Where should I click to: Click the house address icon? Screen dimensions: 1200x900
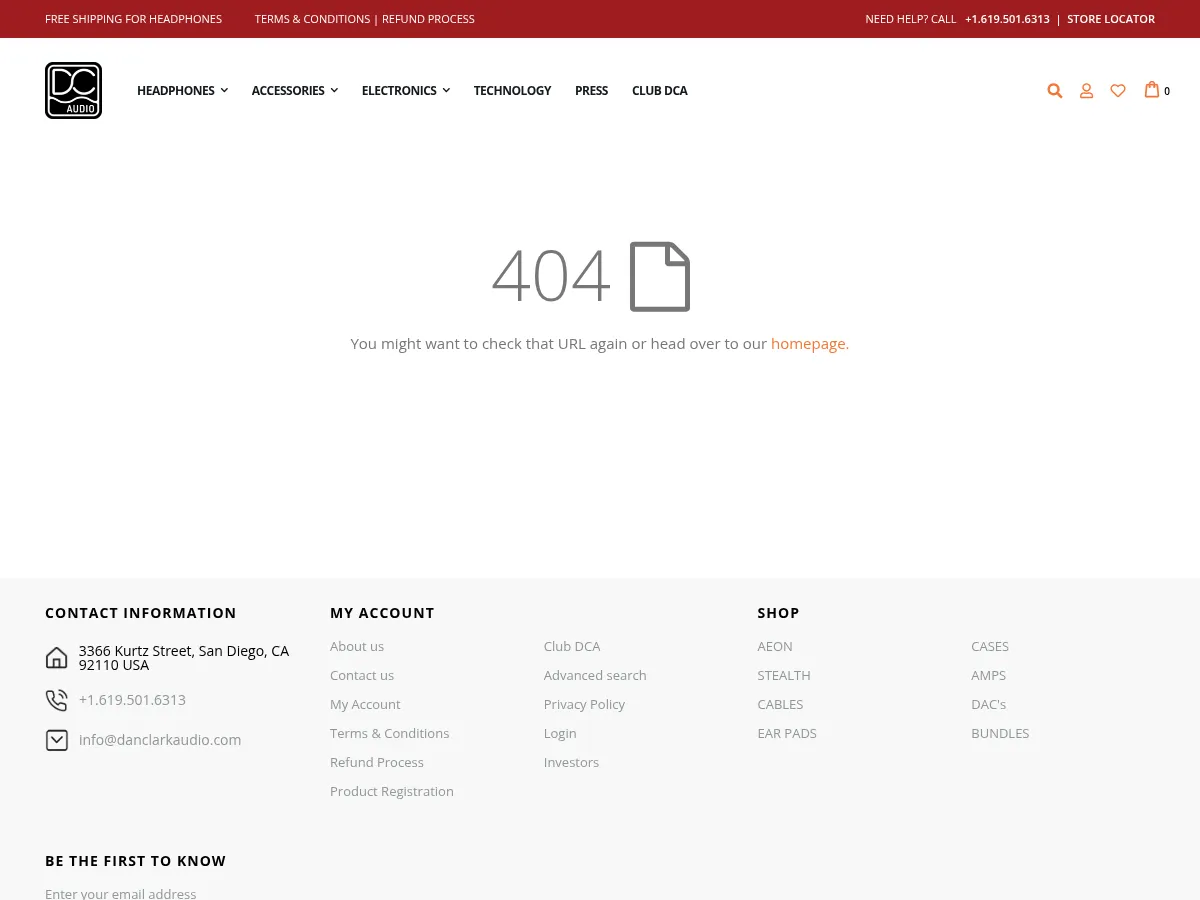coord(57,658)
